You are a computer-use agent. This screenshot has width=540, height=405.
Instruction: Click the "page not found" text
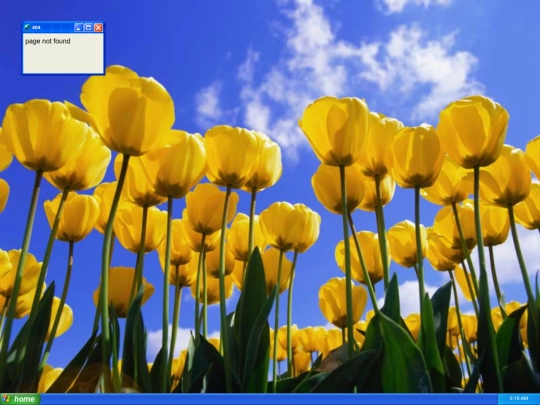[48, 41]
